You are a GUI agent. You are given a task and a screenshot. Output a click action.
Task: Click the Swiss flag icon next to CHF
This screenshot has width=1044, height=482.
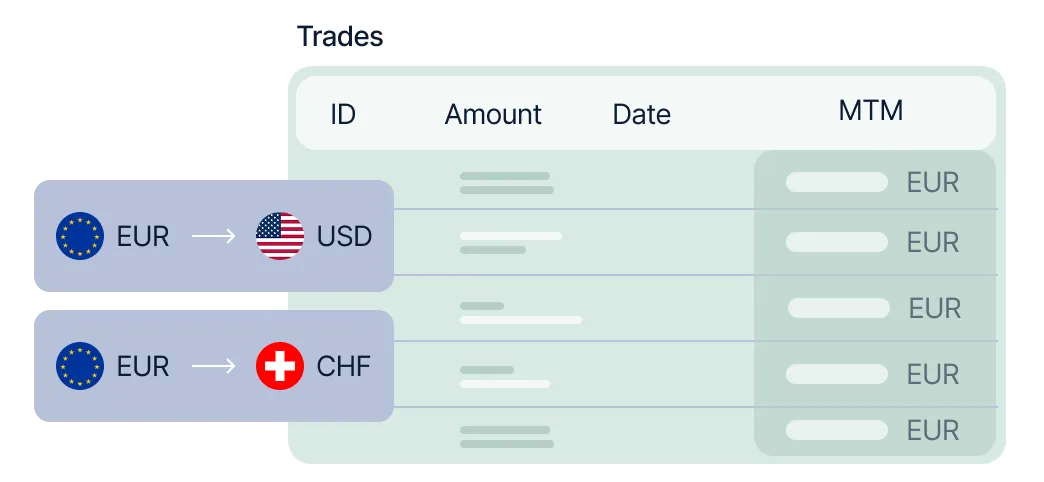point(280,365)
